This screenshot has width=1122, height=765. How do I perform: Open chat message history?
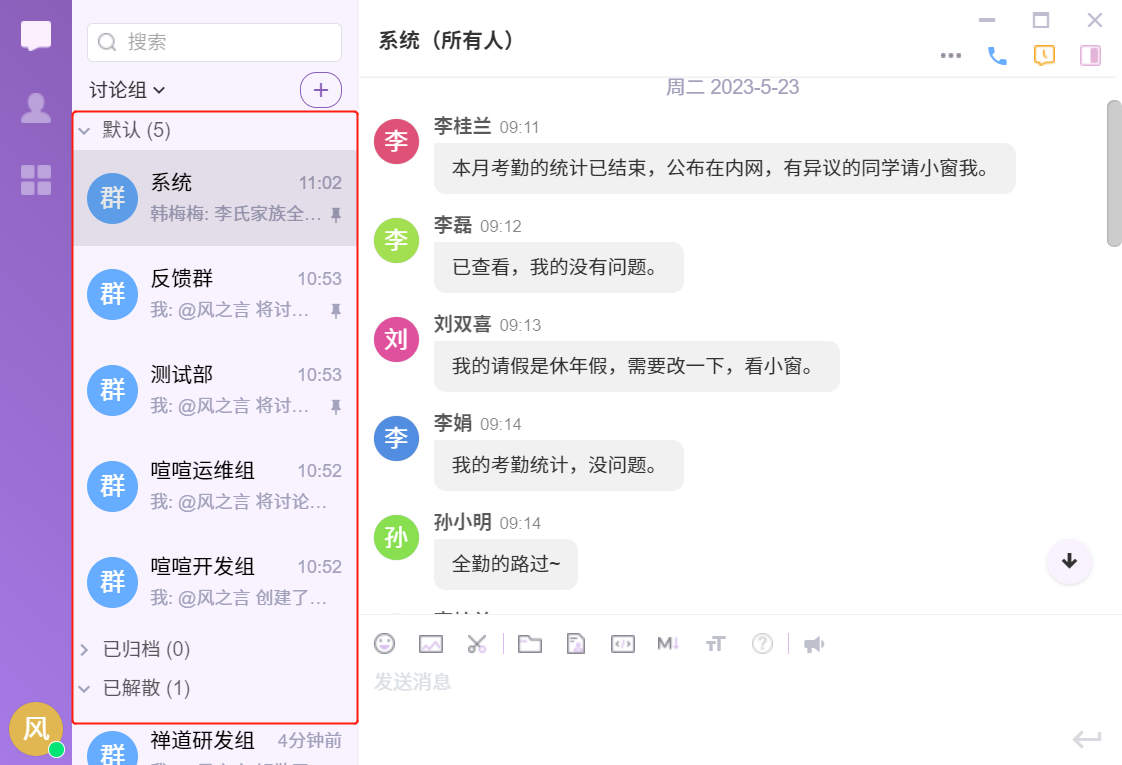(x=1044, y=56)
